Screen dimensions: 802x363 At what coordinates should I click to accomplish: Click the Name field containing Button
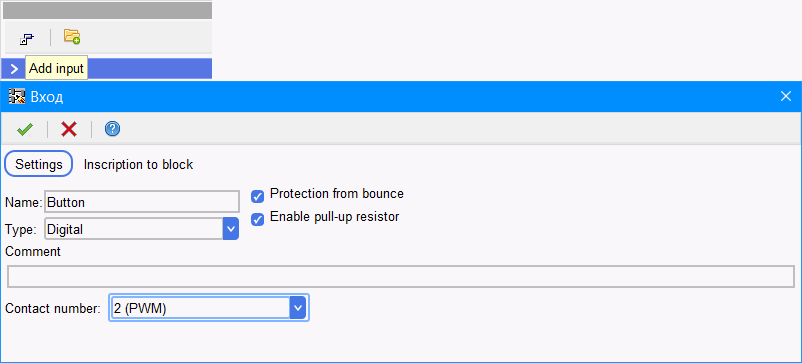coord(142,202)
